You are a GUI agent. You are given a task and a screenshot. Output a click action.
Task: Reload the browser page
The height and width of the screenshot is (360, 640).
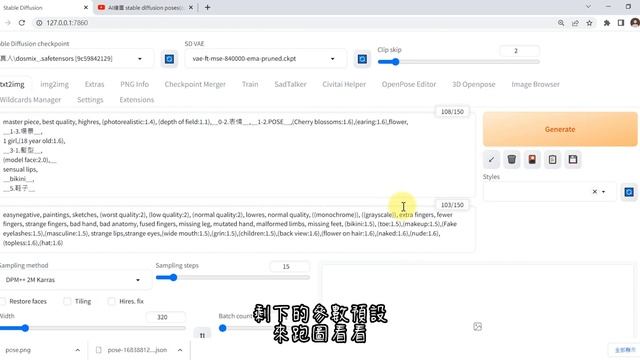click(x=22, y=23)
